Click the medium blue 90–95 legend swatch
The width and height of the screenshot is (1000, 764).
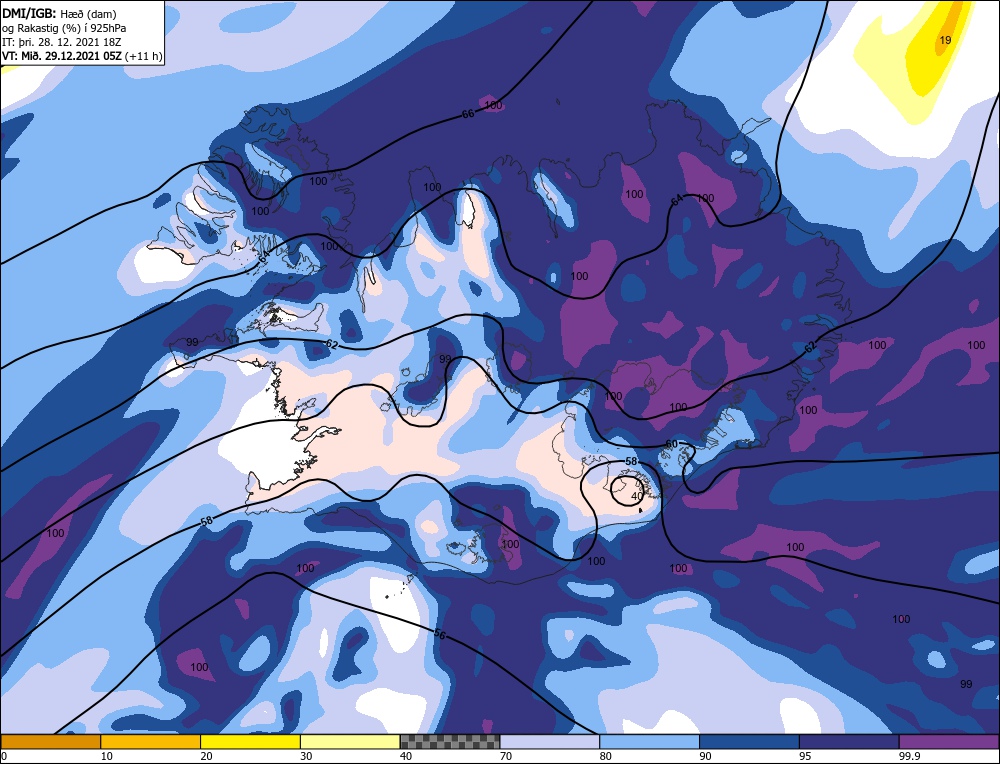point(749,741)
